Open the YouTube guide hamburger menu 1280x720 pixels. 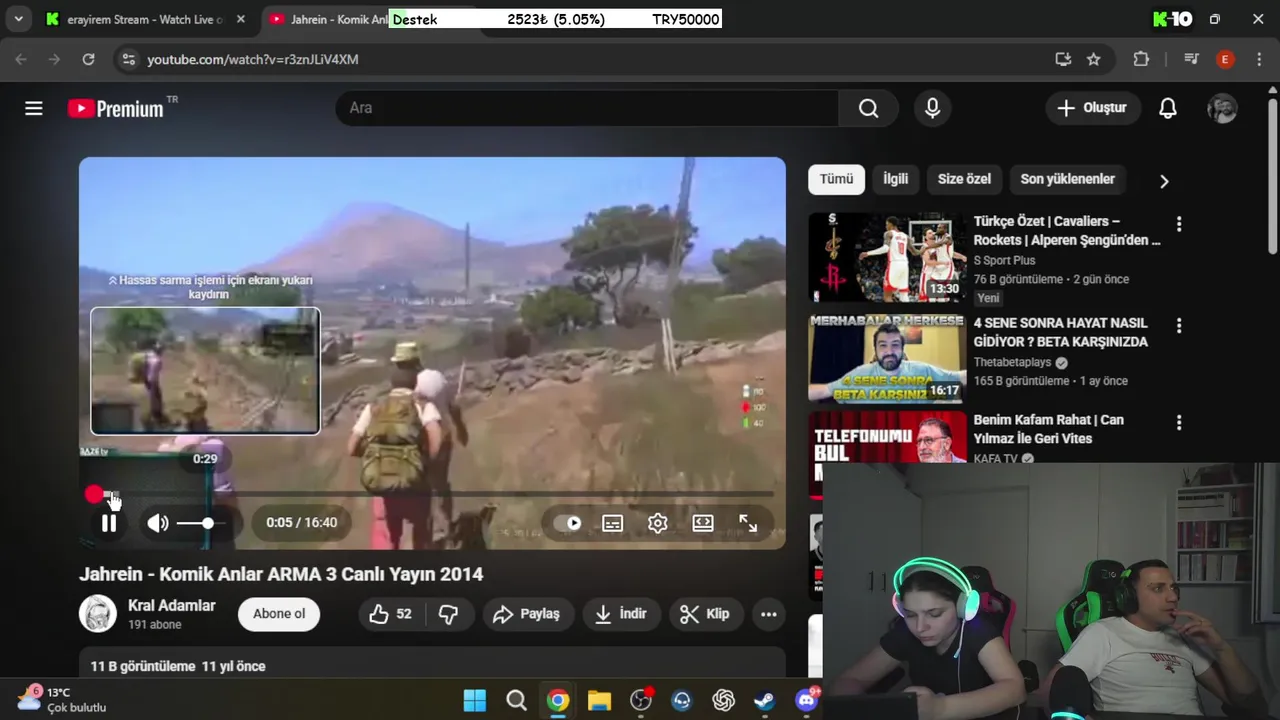(x=34, y=108)
